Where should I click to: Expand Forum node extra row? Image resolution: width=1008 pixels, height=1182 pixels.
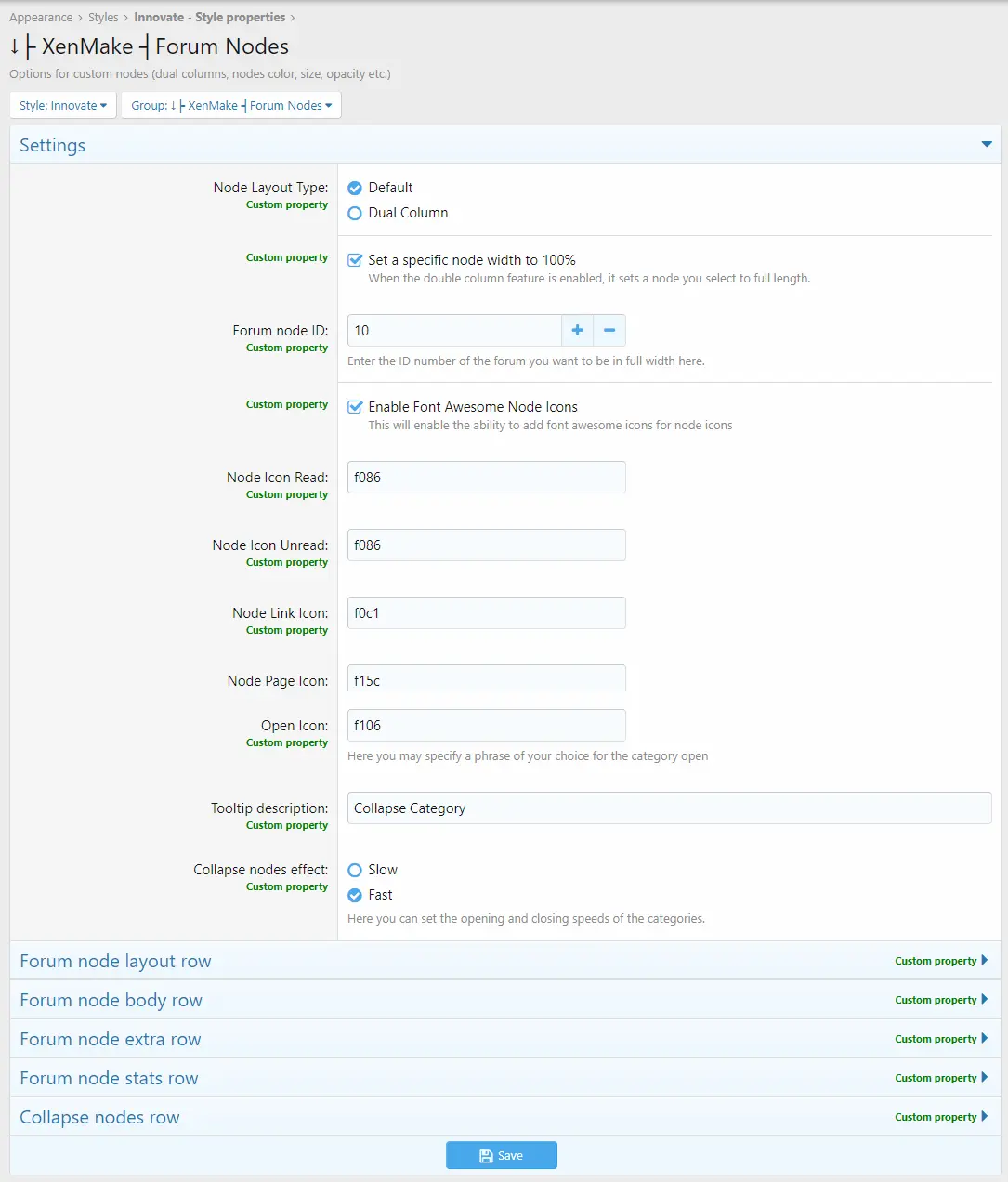coord(505,1039)
